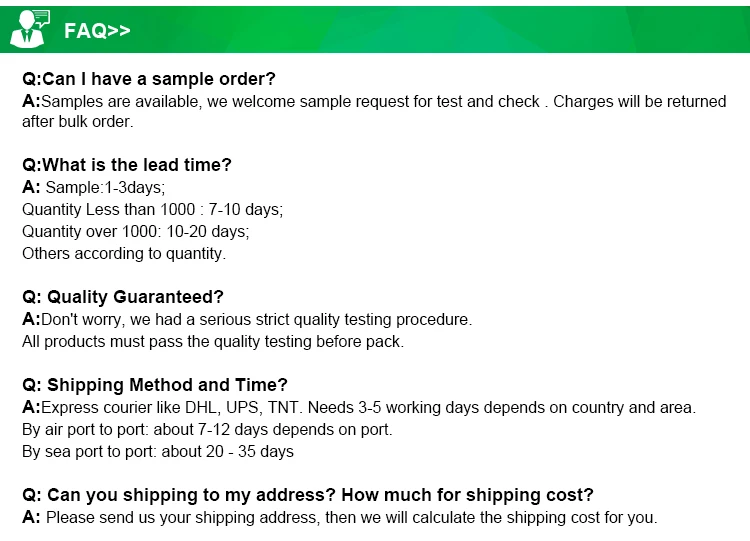Select the 'Quantity Less than 1000' line
Screen dimensions: 750x541
pos(152,210)
